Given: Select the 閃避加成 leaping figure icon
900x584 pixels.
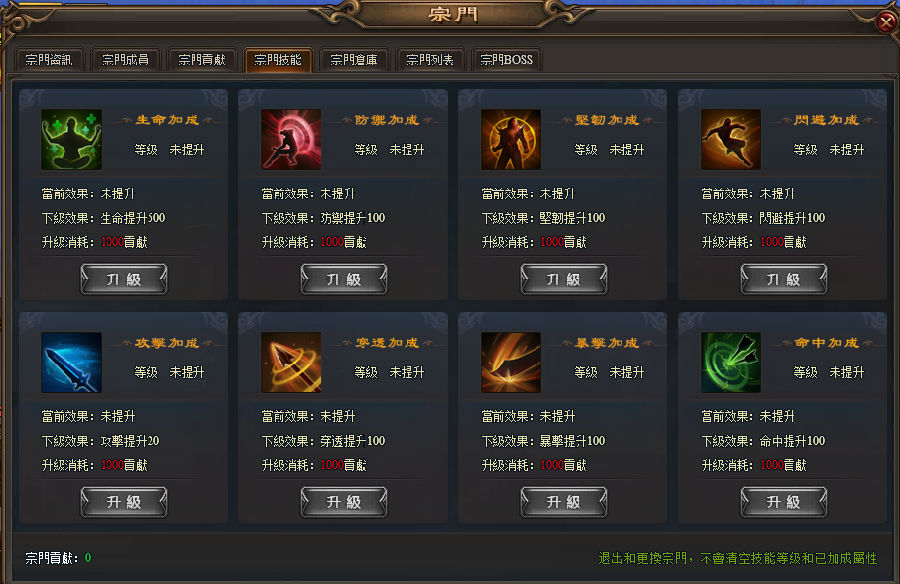Looking at the screenshot, I should coord(731,140).
